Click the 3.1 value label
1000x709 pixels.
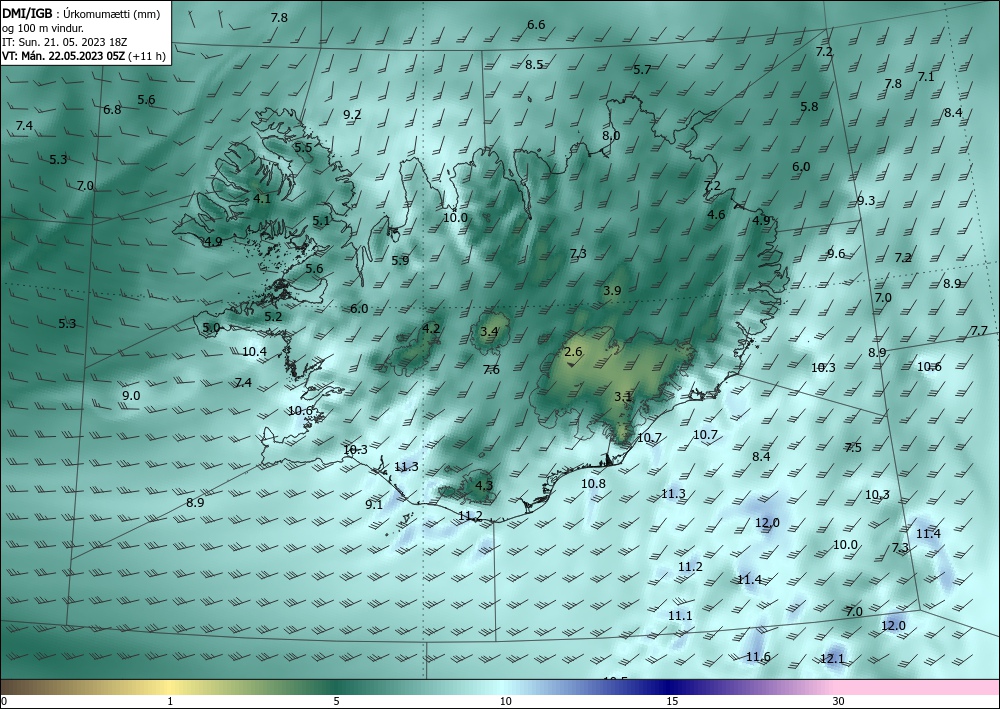[622, 397]
